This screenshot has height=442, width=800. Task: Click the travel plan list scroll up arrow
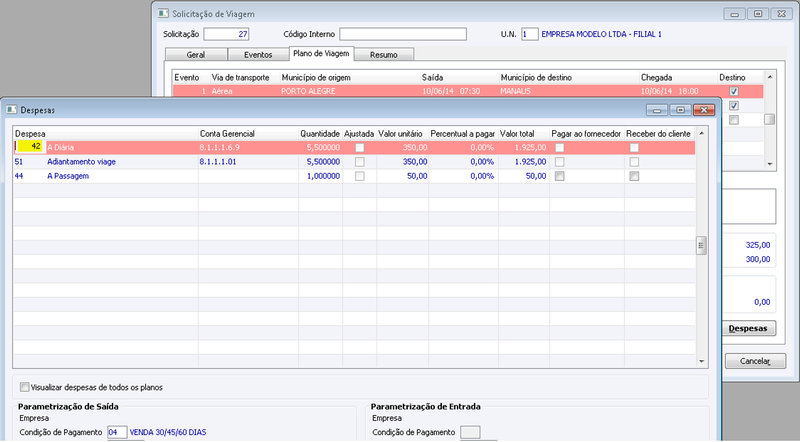tap(769, 77)
